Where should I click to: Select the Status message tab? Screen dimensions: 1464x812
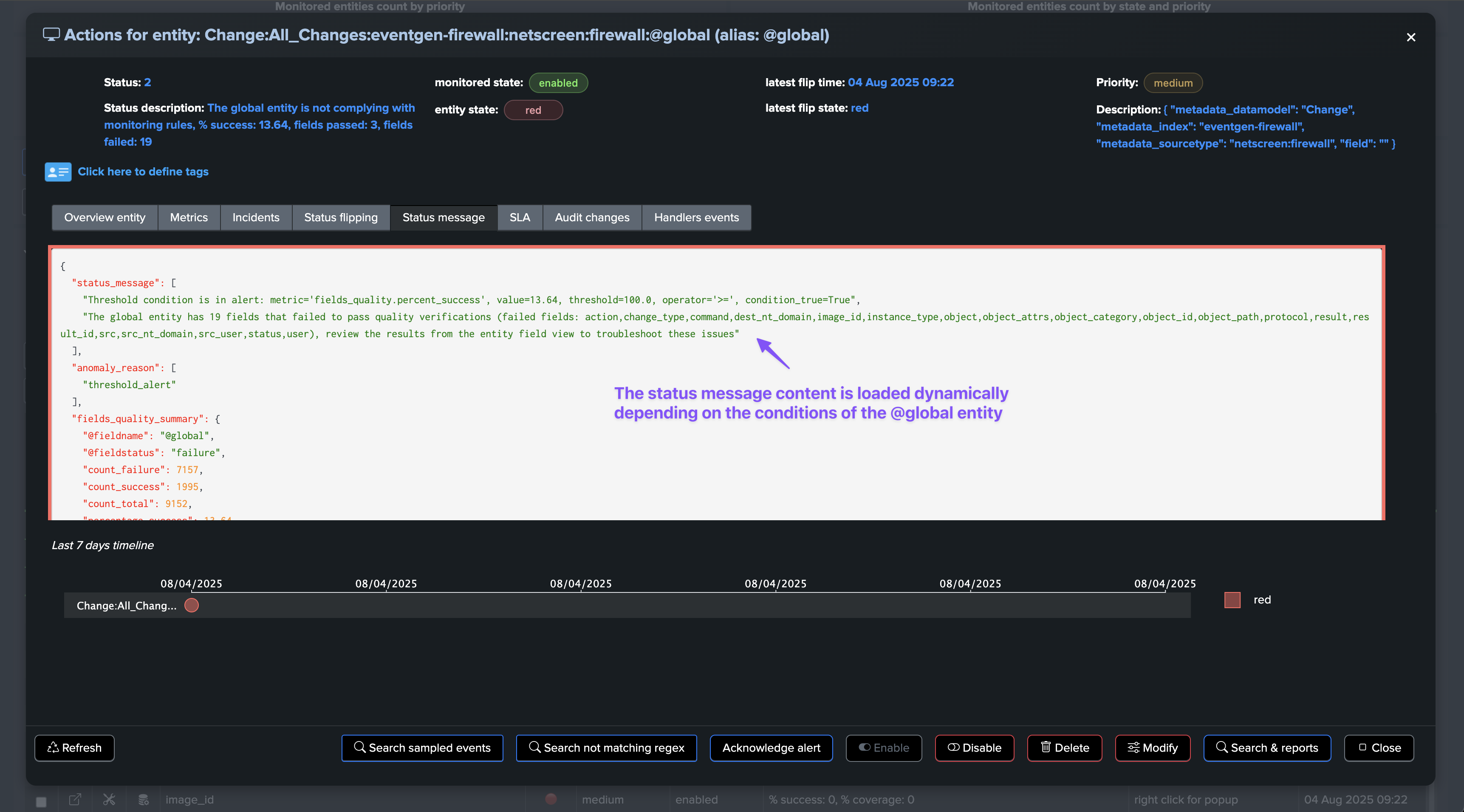point(444,217)
